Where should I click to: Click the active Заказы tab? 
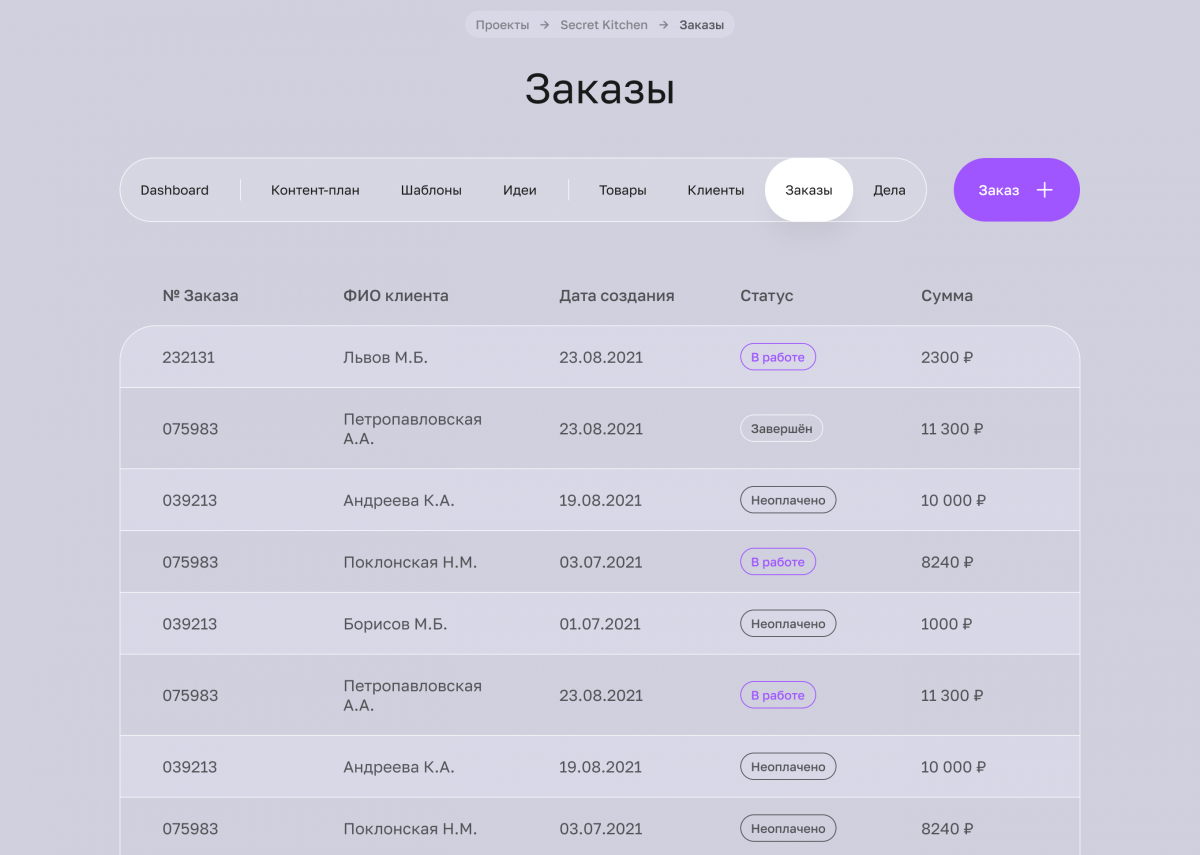pyautogui.click(x=808, y=190)
